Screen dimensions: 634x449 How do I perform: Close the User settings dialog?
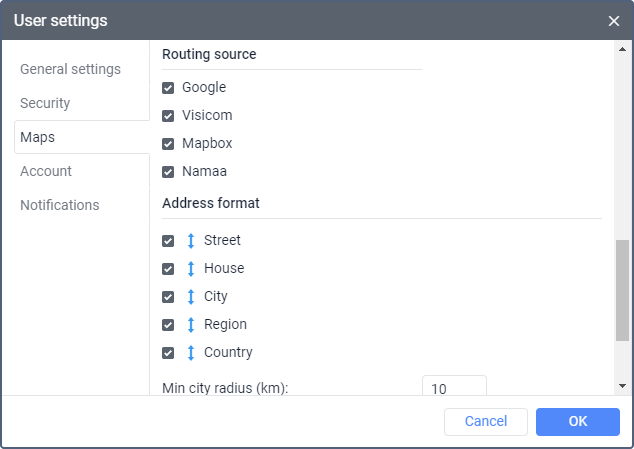tap(614, 20)
